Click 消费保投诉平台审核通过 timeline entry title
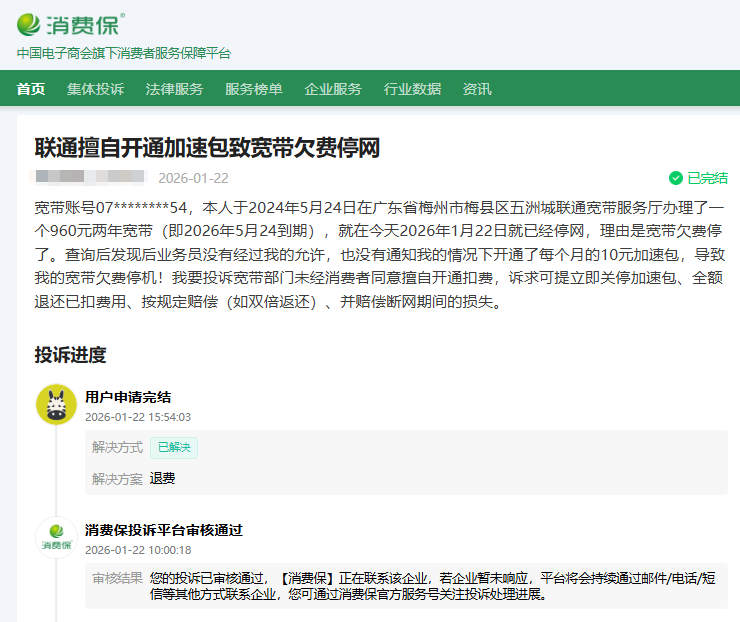740x622 pixels. tap(164, 530)
